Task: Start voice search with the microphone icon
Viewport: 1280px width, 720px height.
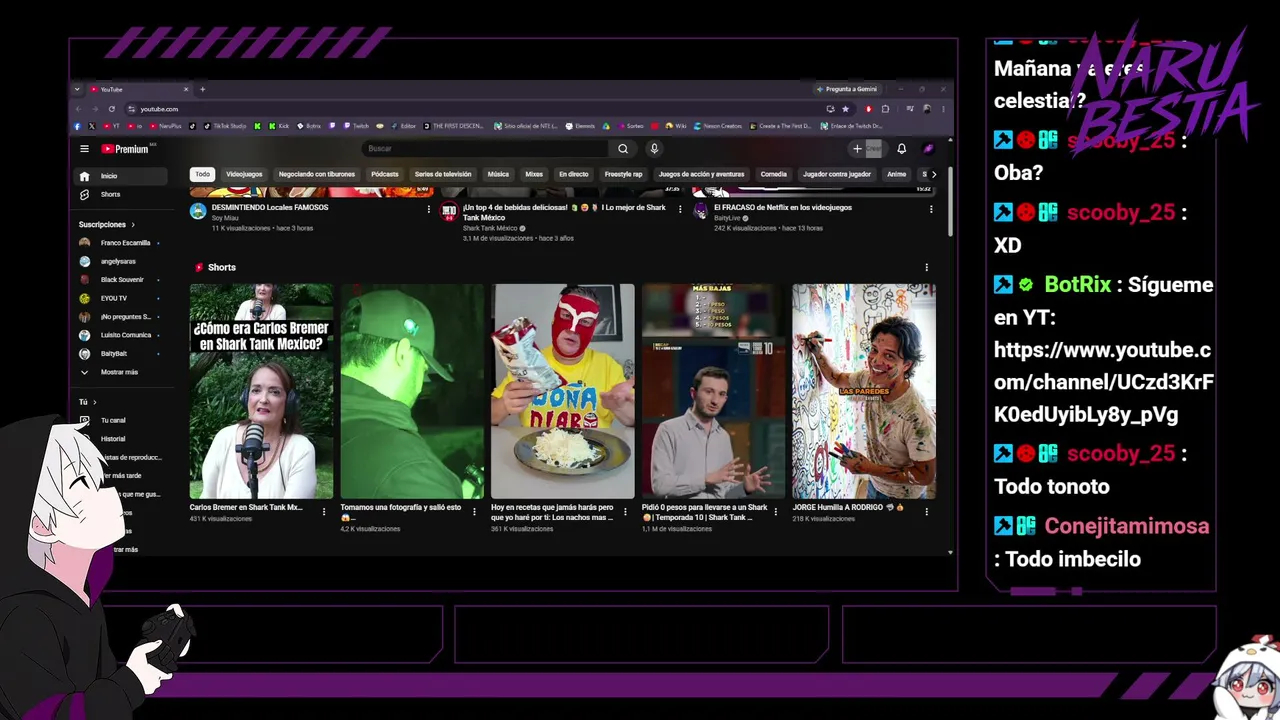Action: [654, 149]
